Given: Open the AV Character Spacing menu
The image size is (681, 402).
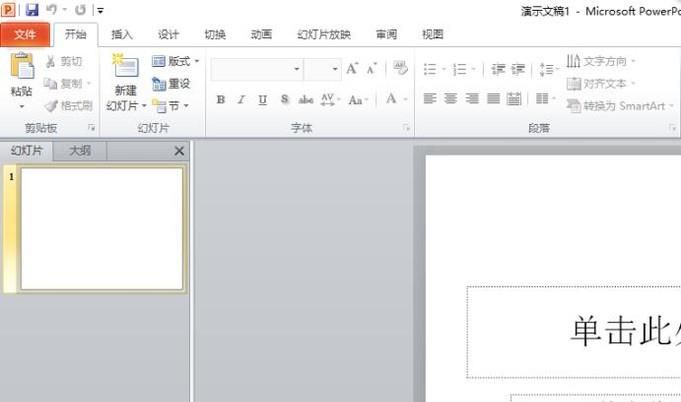Looking at the screenshot, I should pyautogui.click(x=330, y=99).
